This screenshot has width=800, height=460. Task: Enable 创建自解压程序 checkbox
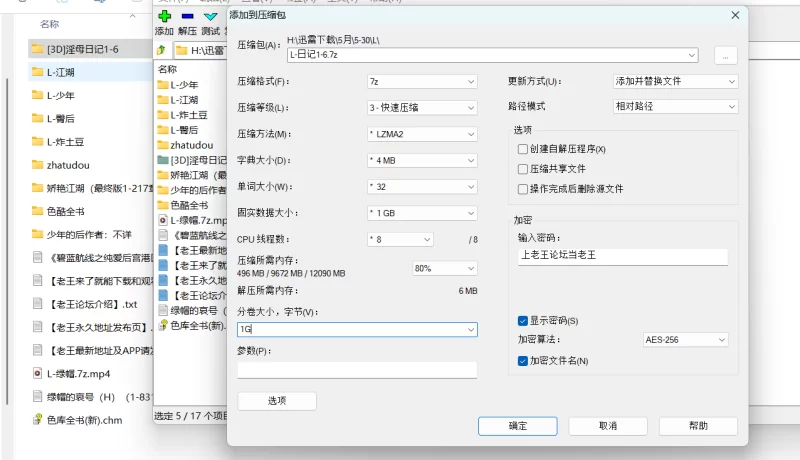(522, 149)
